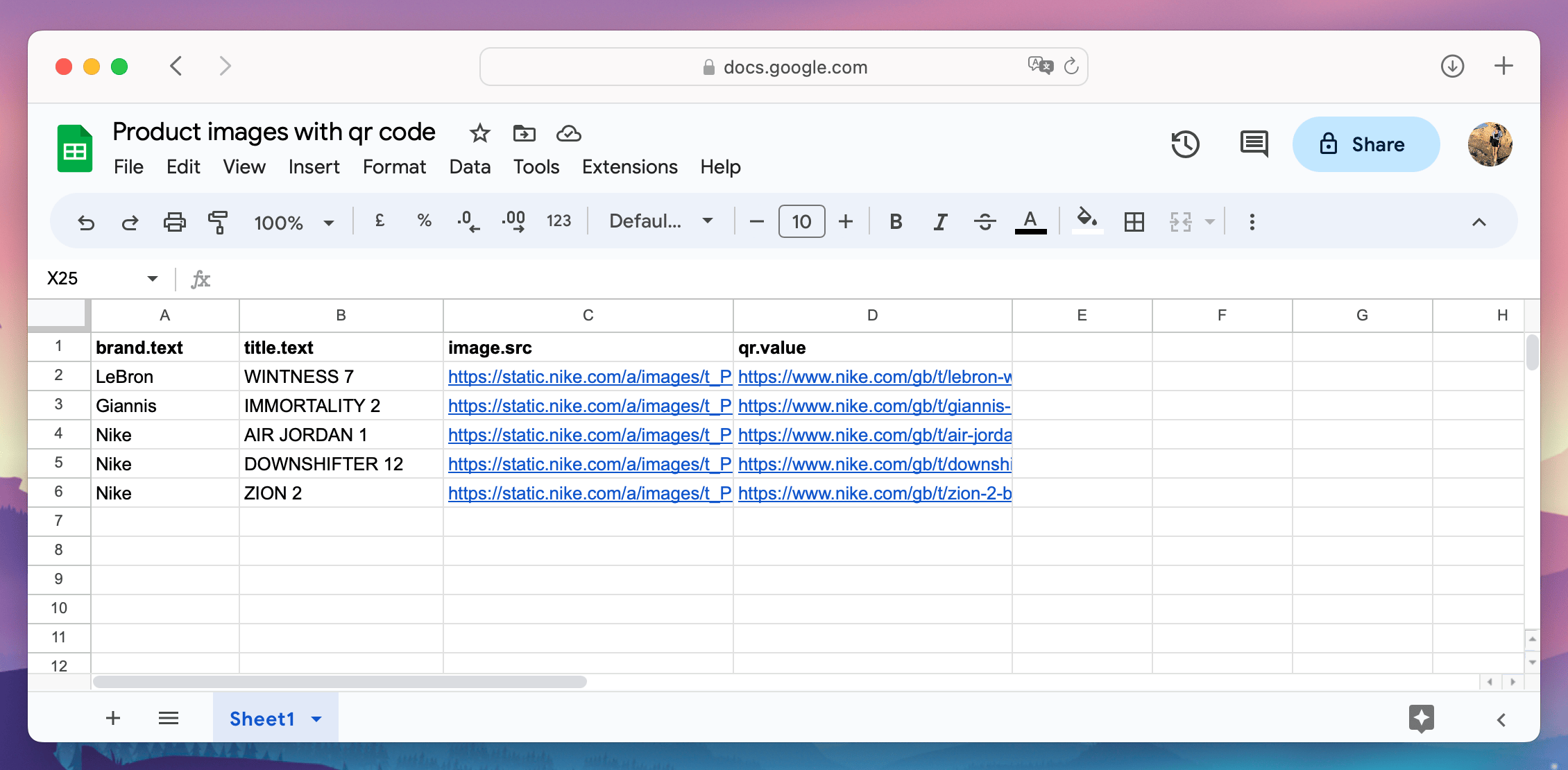Click the document title Product images with qr code
The height and width of the screenshot is (770, 1568).
[x=274, y=132]
